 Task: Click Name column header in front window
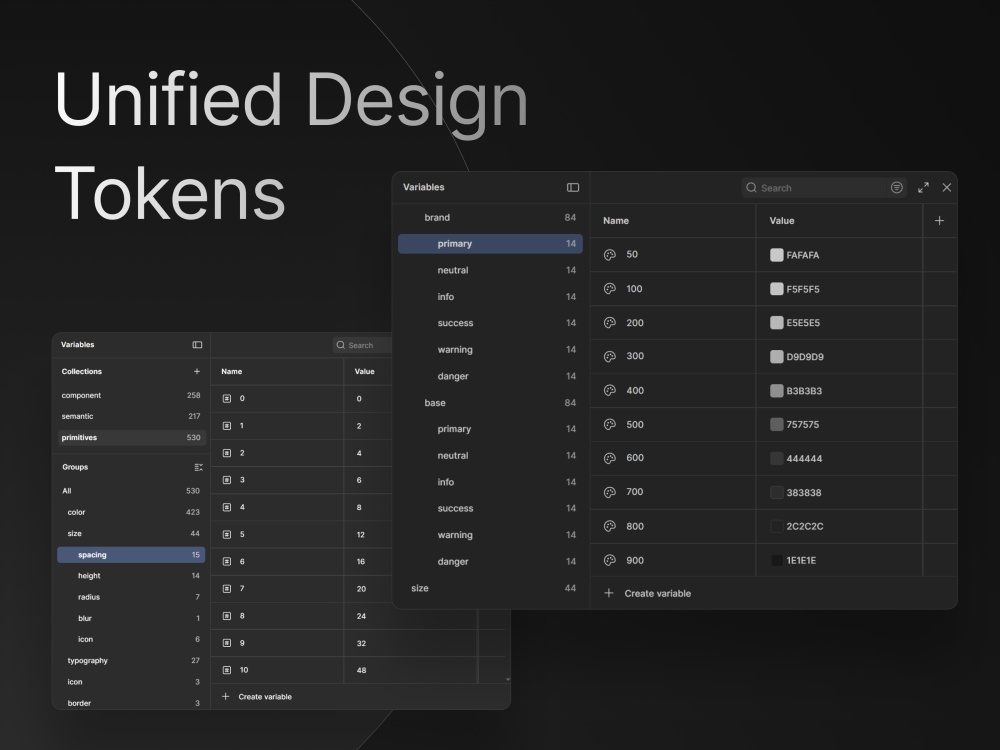pos(616,221)
